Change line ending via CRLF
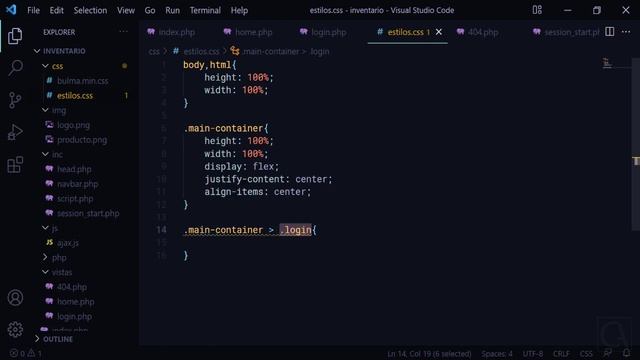The height and width of the screenshot is (360, 640). (561, 353)
